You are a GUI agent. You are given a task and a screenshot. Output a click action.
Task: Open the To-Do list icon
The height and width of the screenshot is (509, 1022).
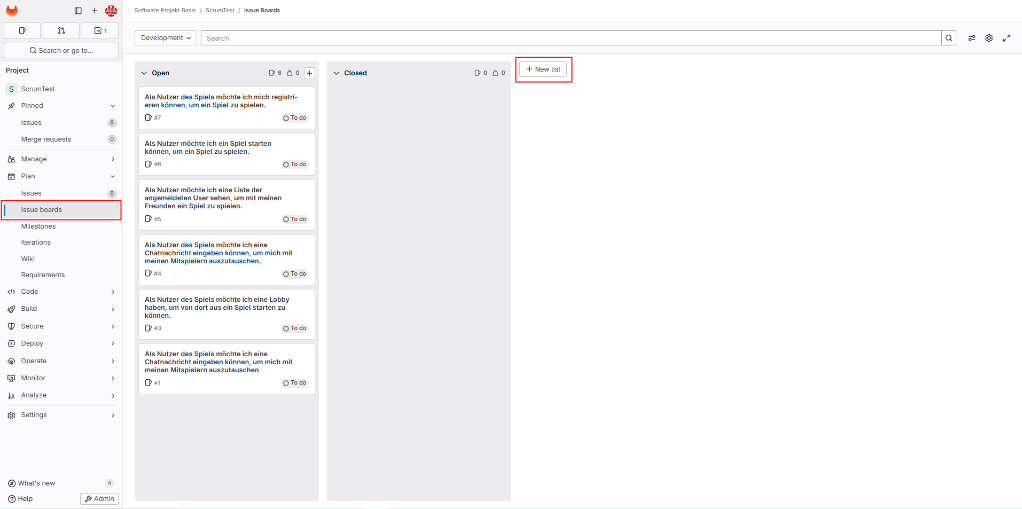tap(100, 31)
